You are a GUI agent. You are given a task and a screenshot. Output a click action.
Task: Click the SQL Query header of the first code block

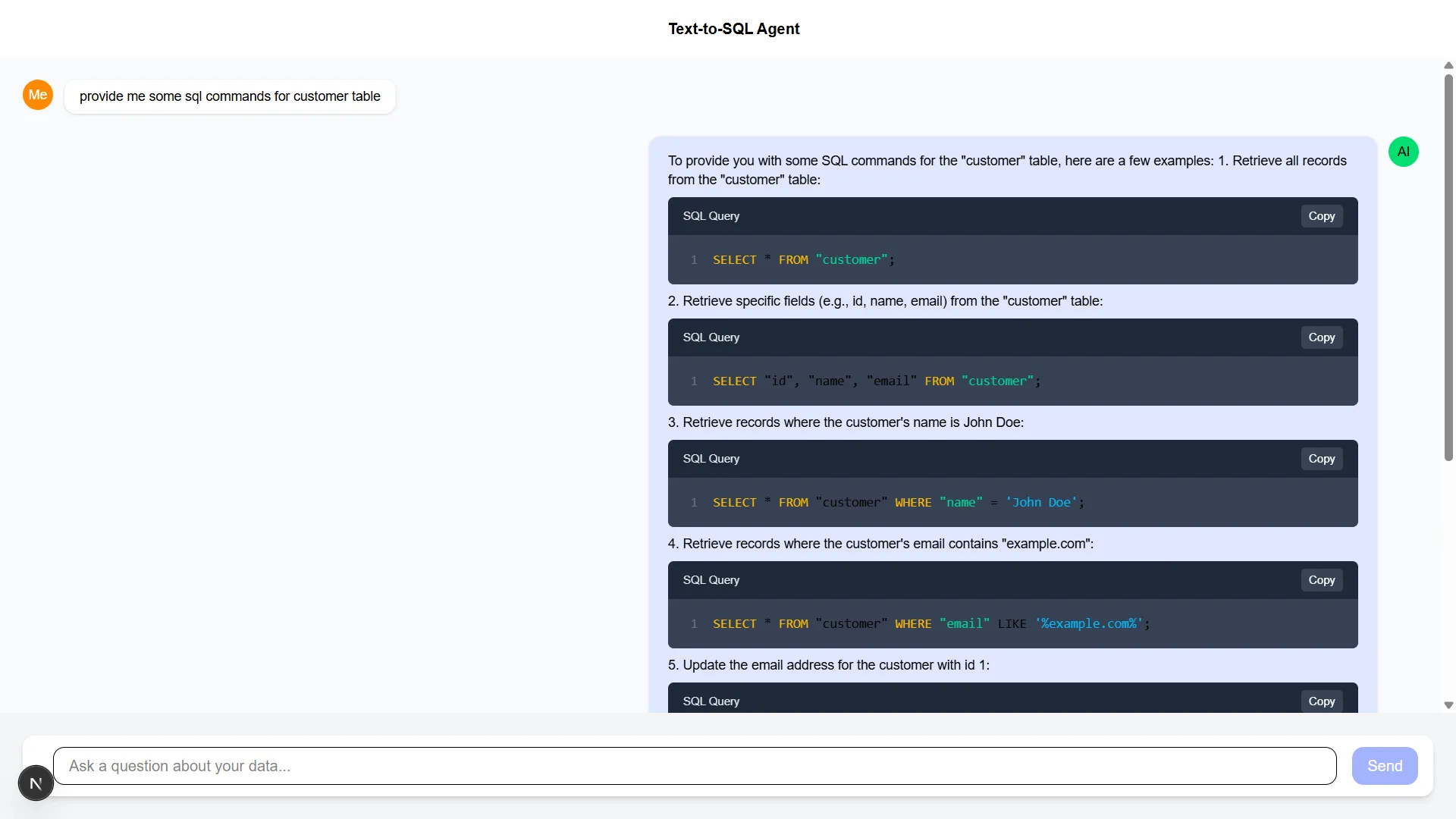pyautogui.click(x=711, y=216)
